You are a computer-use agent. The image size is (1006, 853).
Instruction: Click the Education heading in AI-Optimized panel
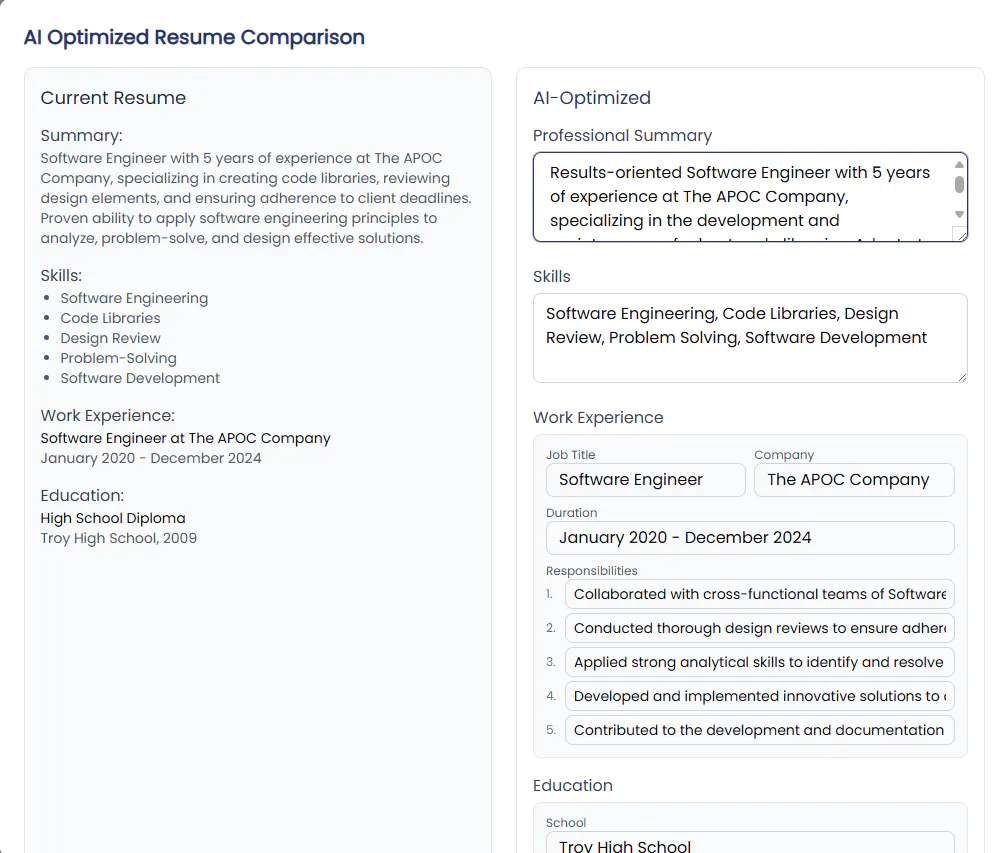tap(573, 786)
